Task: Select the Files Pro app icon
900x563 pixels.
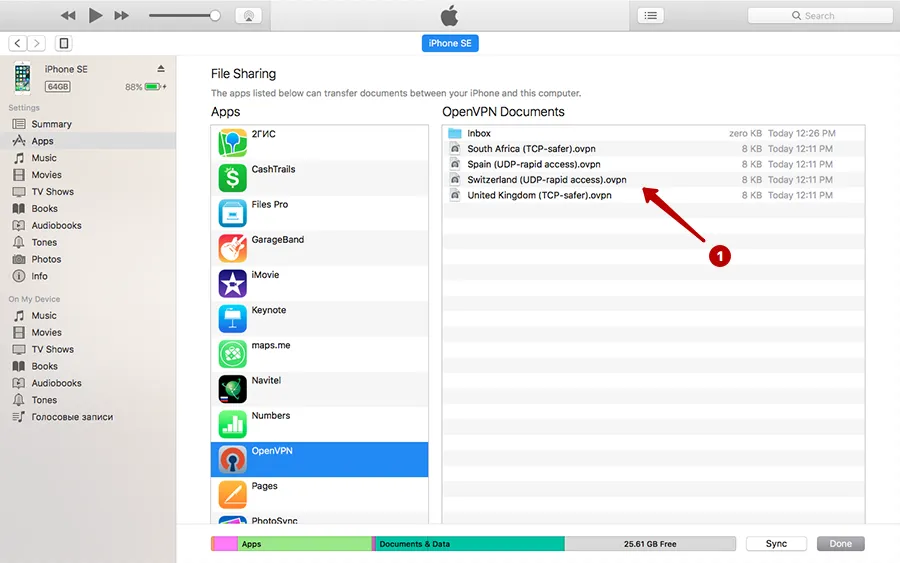Action: coord(232,213)
